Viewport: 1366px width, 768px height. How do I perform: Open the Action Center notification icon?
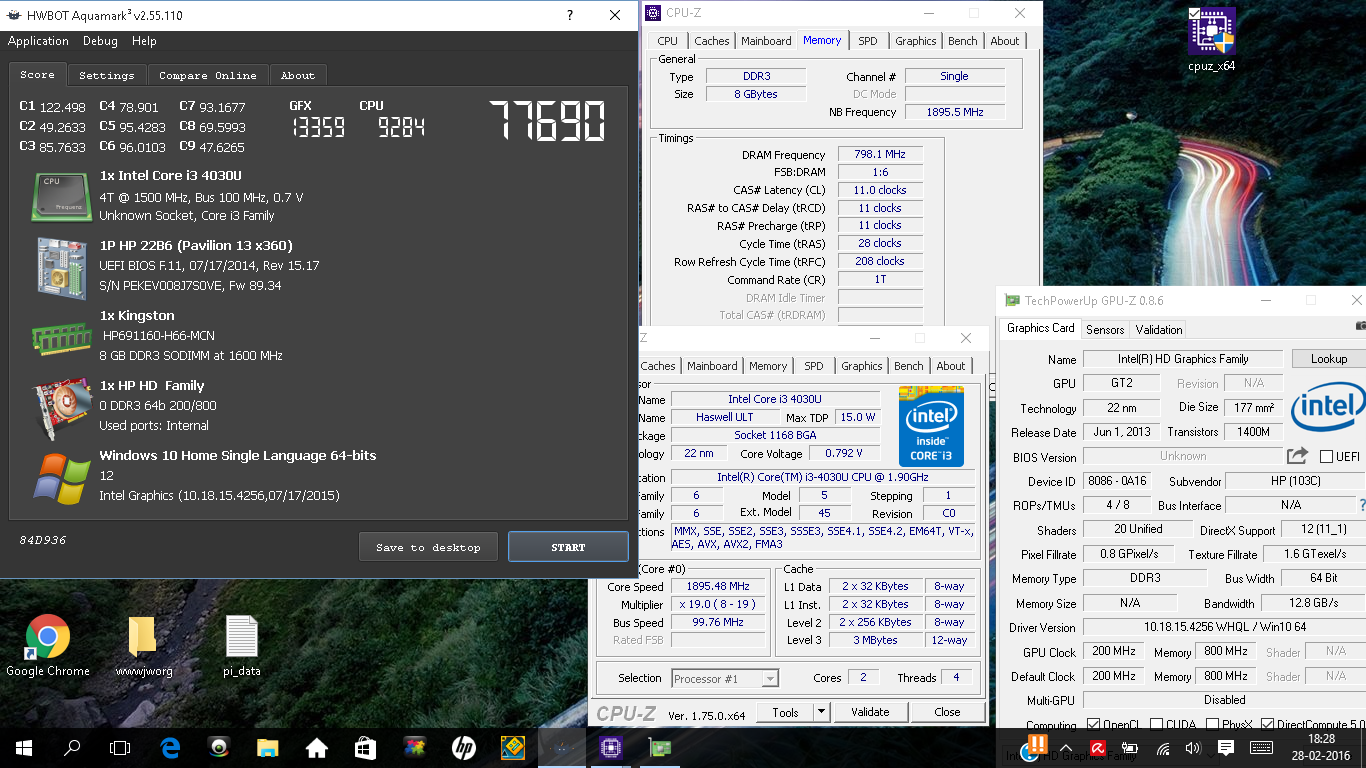1226,747
